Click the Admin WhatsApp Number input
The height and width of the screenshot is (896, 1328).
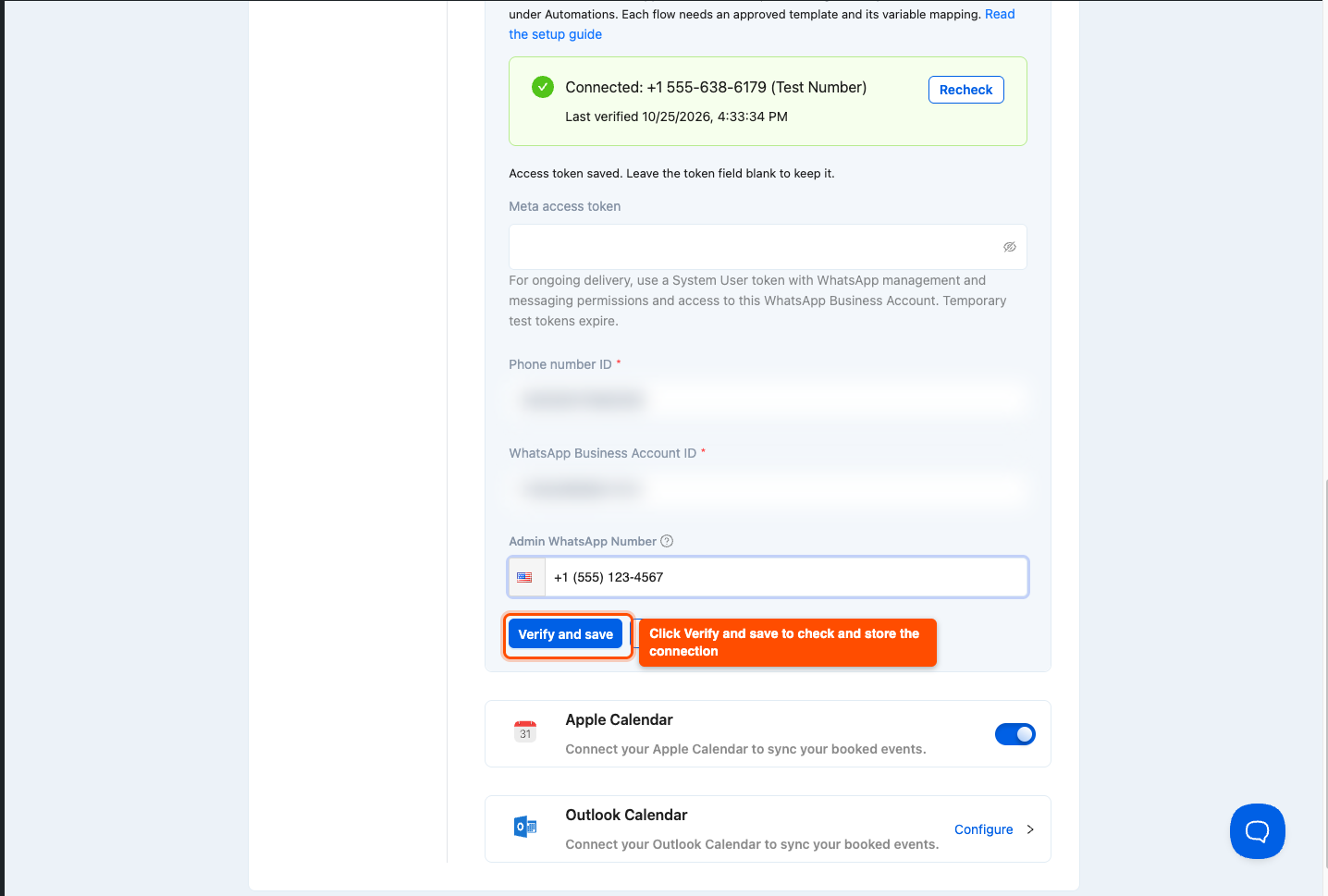click(x=786, y=577)
